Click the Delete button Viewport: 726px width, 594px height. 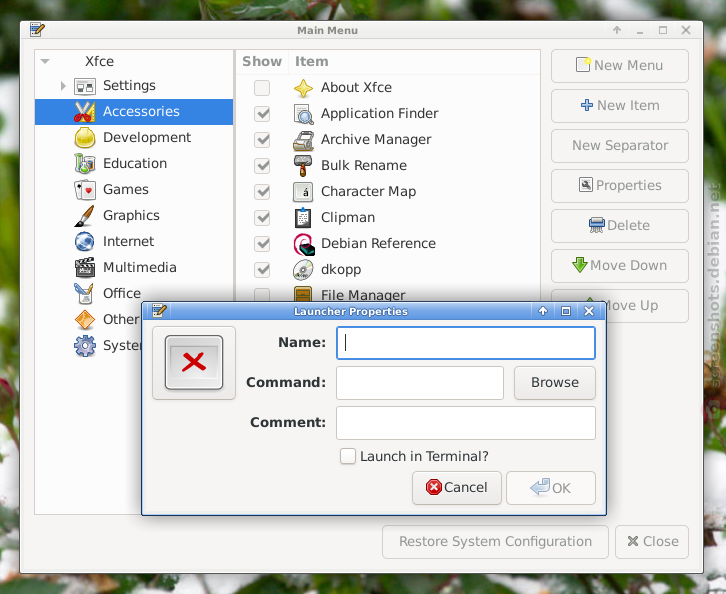pyautogui.click(x=620, y=226)
